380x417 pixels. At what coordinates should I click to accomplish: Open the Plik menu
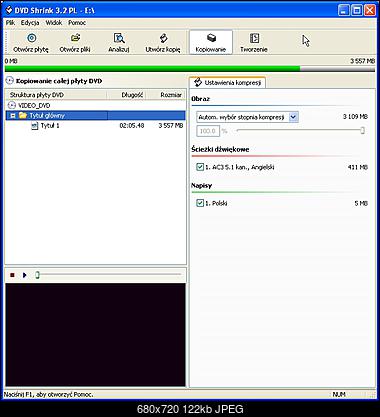(10, 23)
